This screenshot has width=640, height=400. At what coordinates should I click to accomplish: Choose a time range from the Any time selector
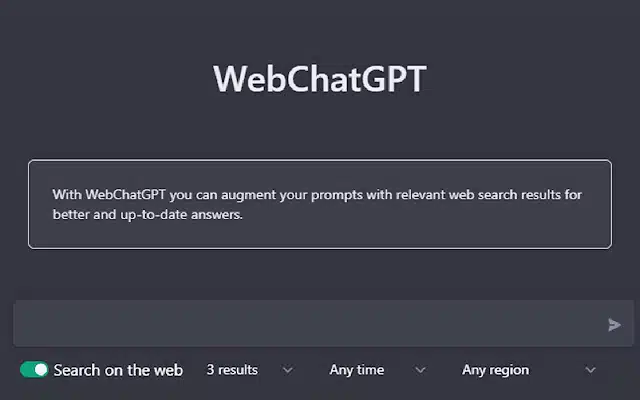pos(378,370)
